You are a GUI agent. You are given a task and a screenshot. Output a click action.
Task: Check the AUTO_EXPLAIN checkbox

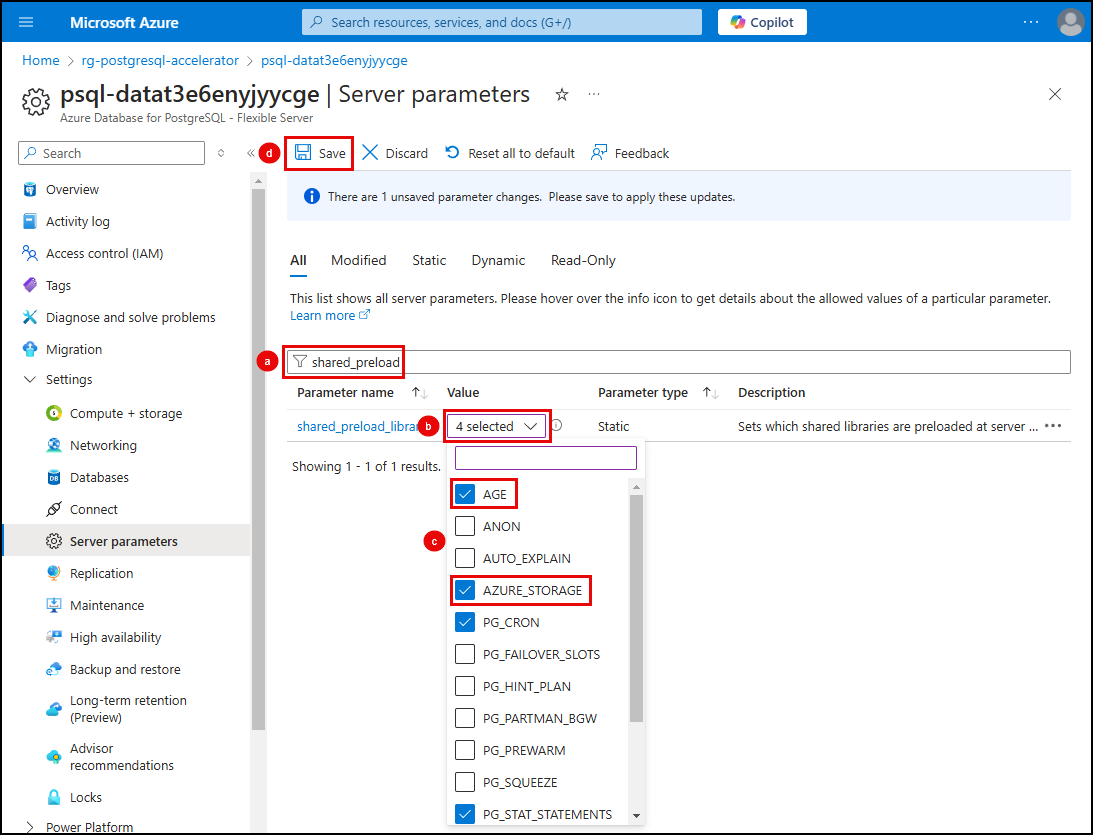[465, 558]
